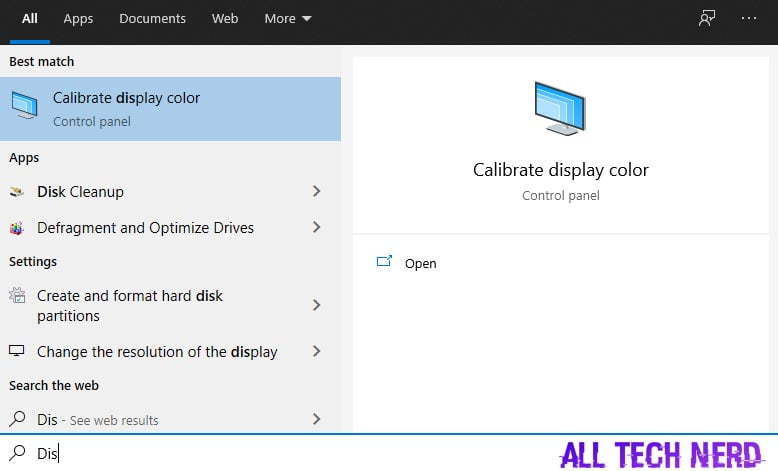This screenshot has width=778, height=471.
Task: Click Calibrate display color title in preview
Action: (561, 170)
